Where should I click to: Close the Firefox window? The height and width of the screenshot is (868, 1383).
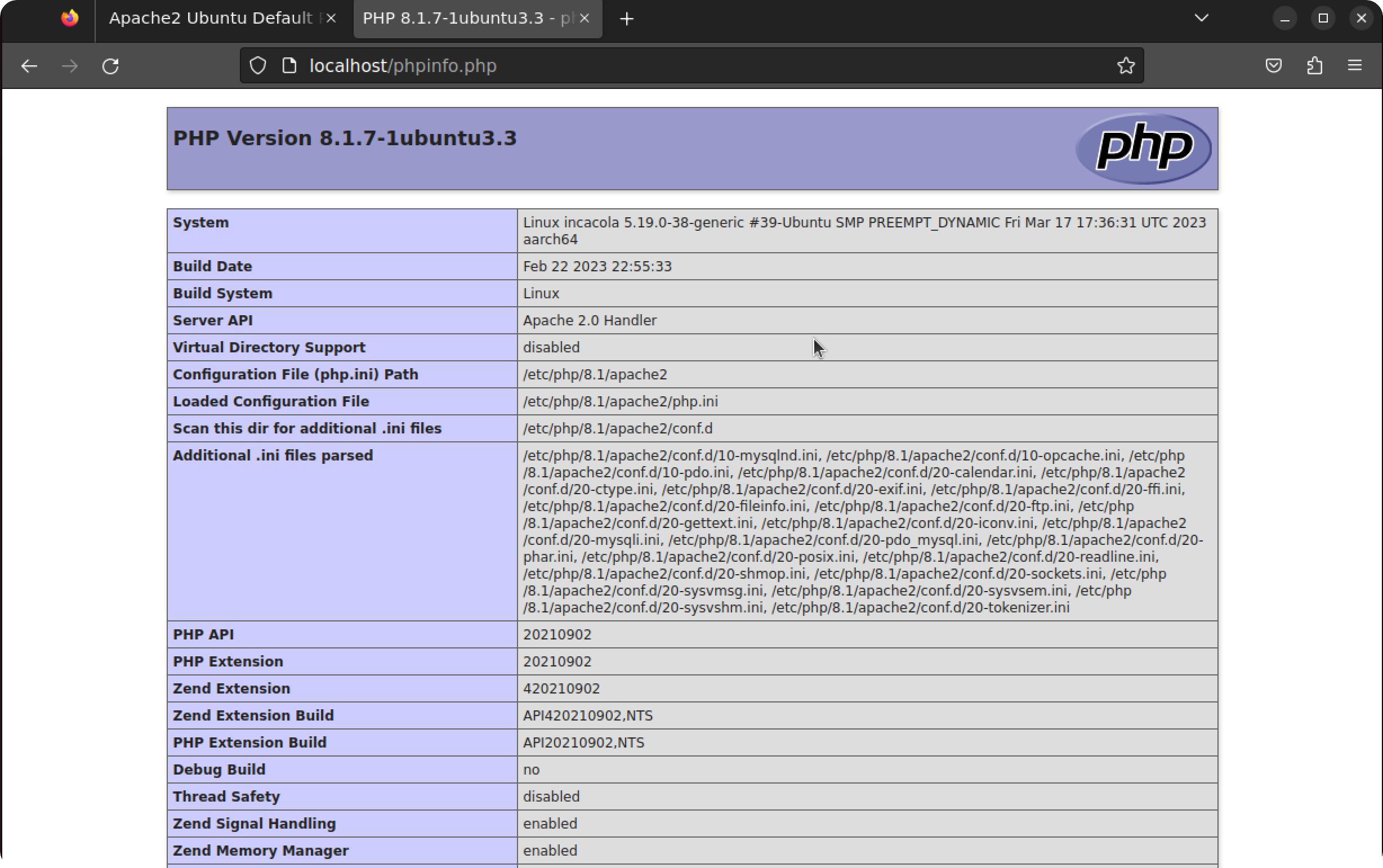(1361, 19)
